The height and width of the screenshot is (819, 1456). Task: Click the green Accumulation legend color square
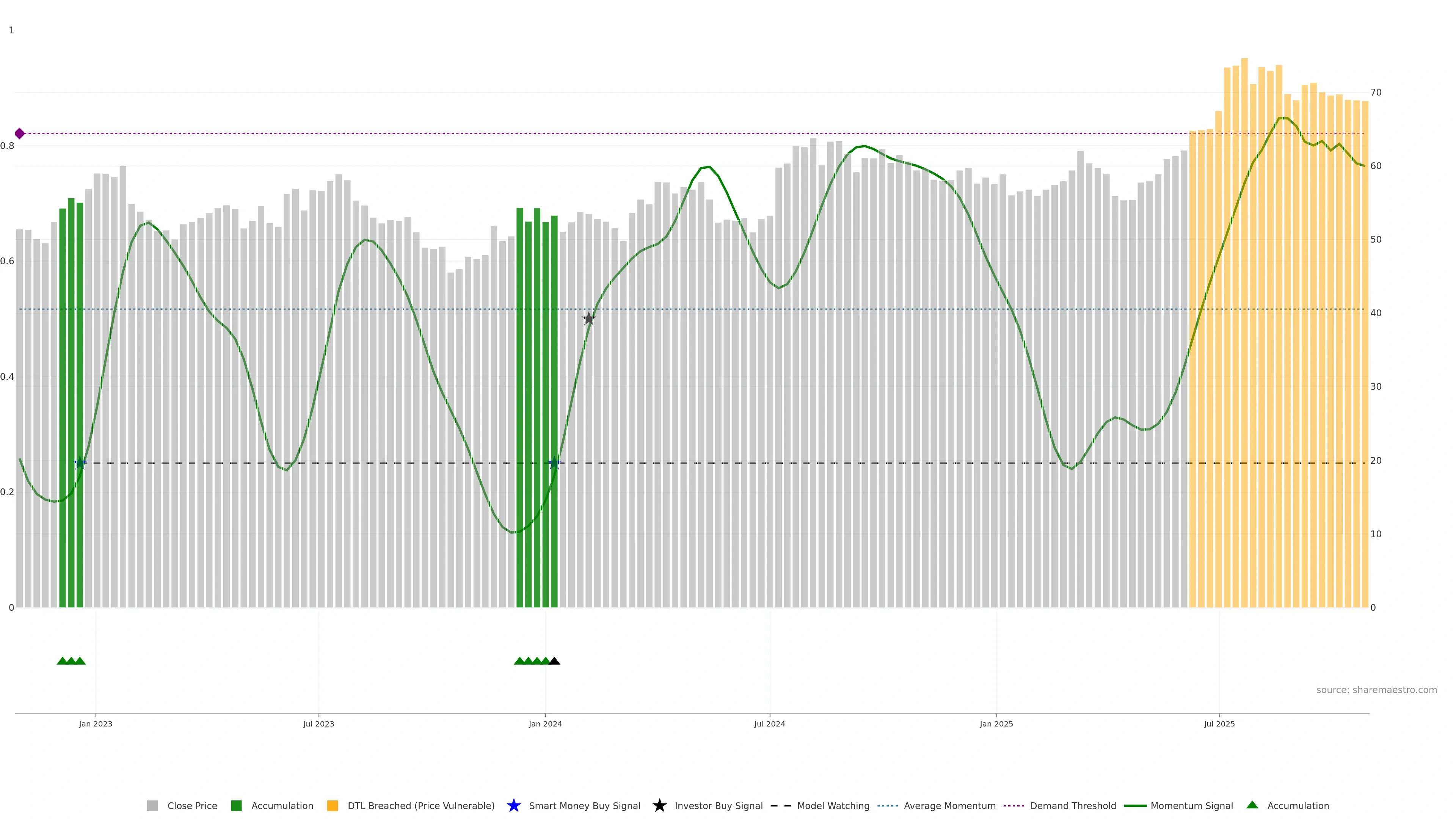coord(236,806)
